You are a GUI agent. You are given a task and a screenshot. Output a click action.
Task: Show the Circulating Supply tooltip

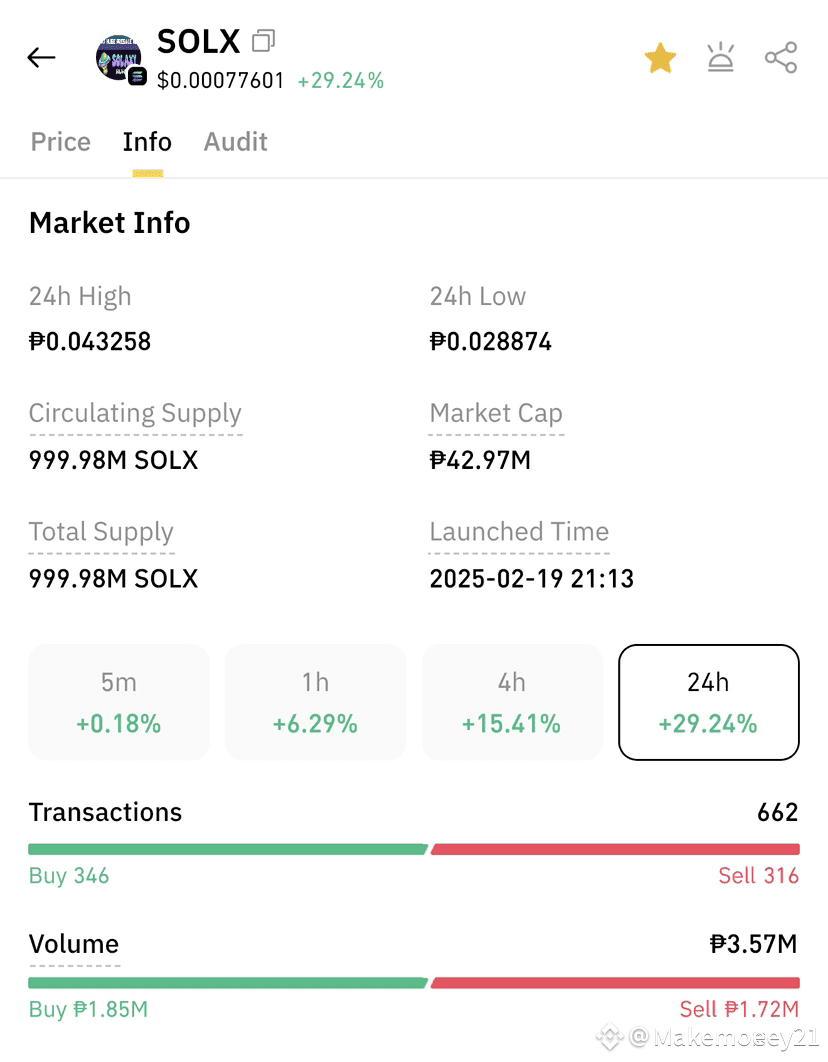135,413
